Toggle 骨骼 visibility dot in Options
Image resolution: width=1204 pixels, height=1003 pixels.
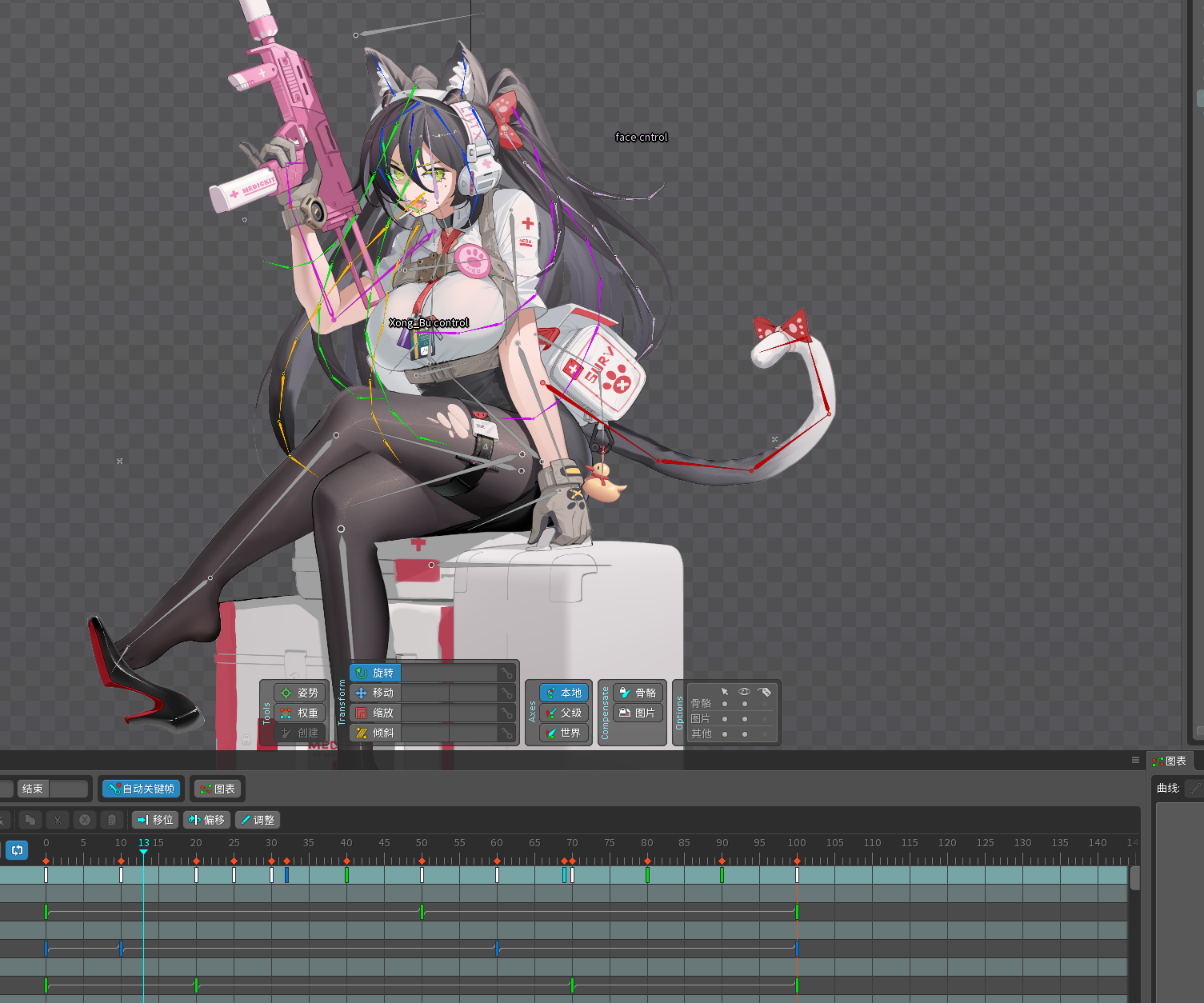(x=744, y=704)
